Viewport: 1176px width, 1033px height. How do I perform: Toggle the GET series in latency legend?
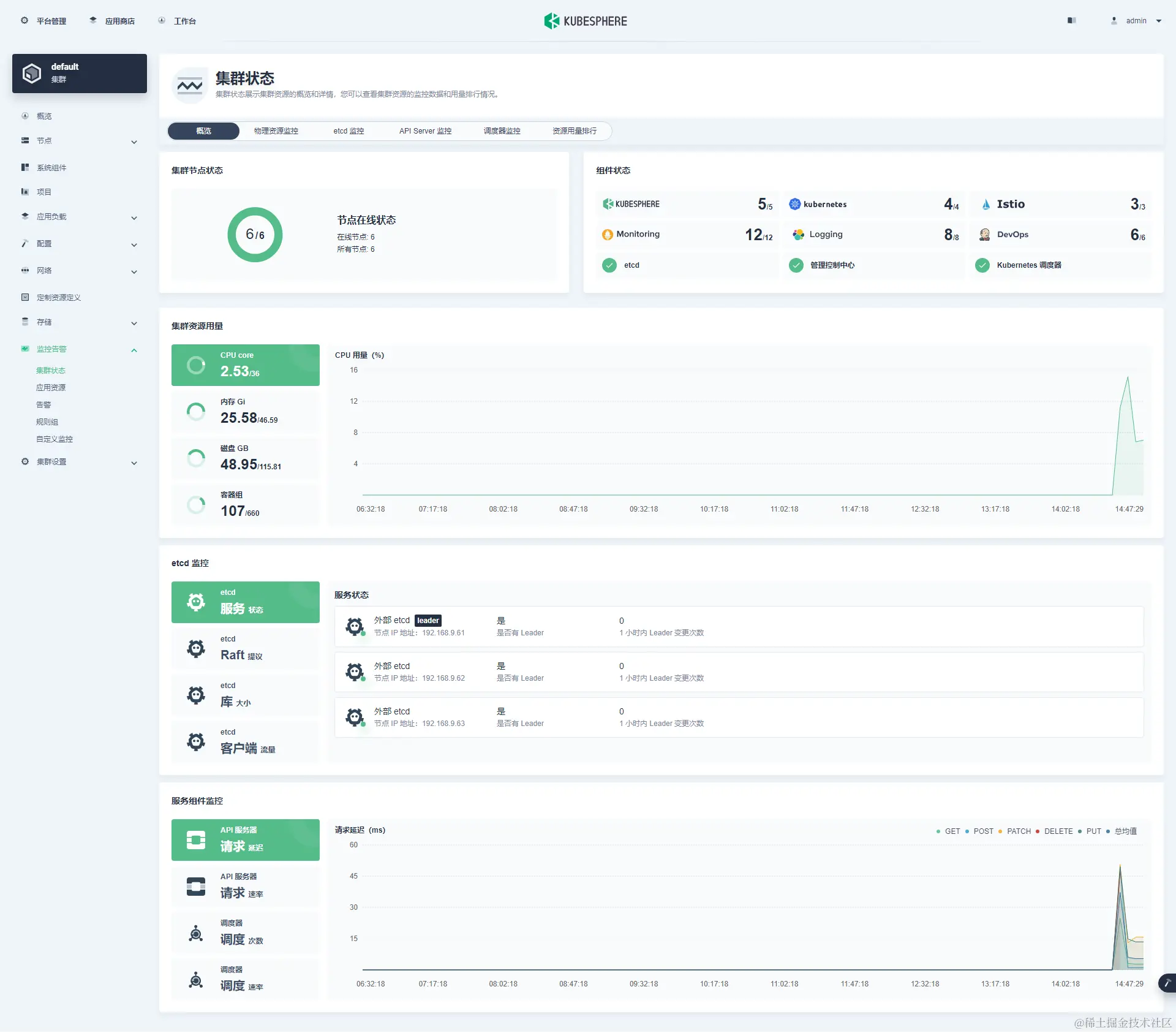951,831
